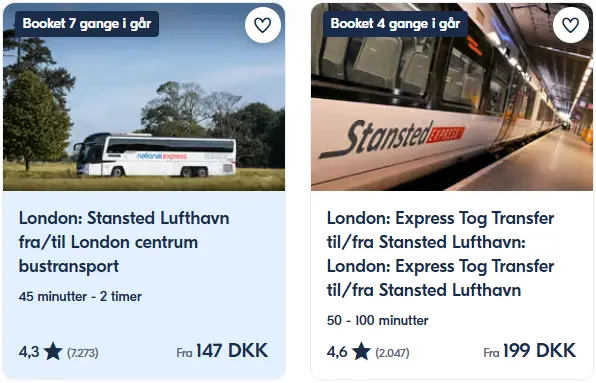Click the Stansted Express logo on train
596x383 pixels.
tap(392, 139)
